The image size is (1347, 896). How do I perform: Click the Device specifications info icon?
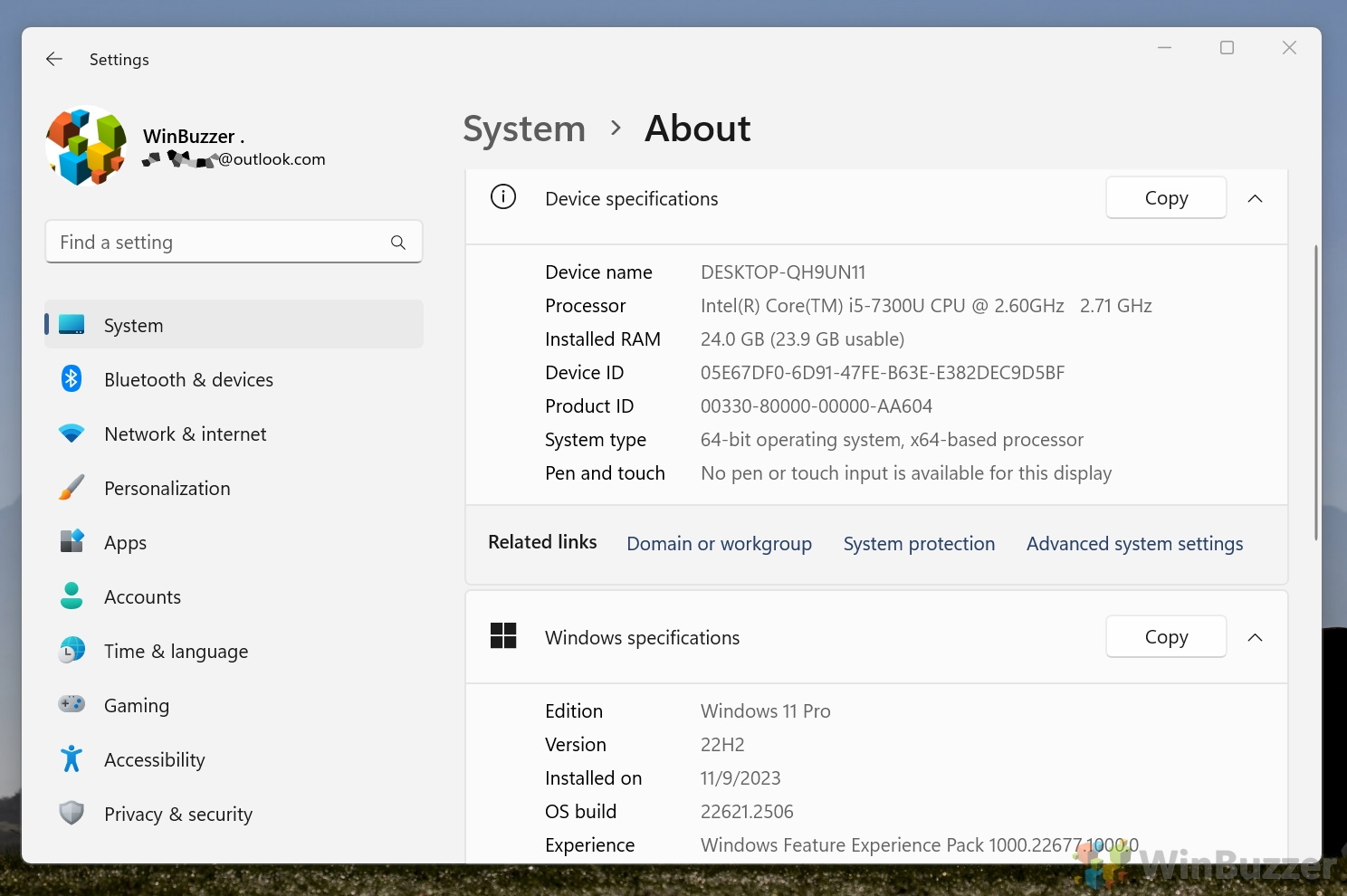pos(503,196)
